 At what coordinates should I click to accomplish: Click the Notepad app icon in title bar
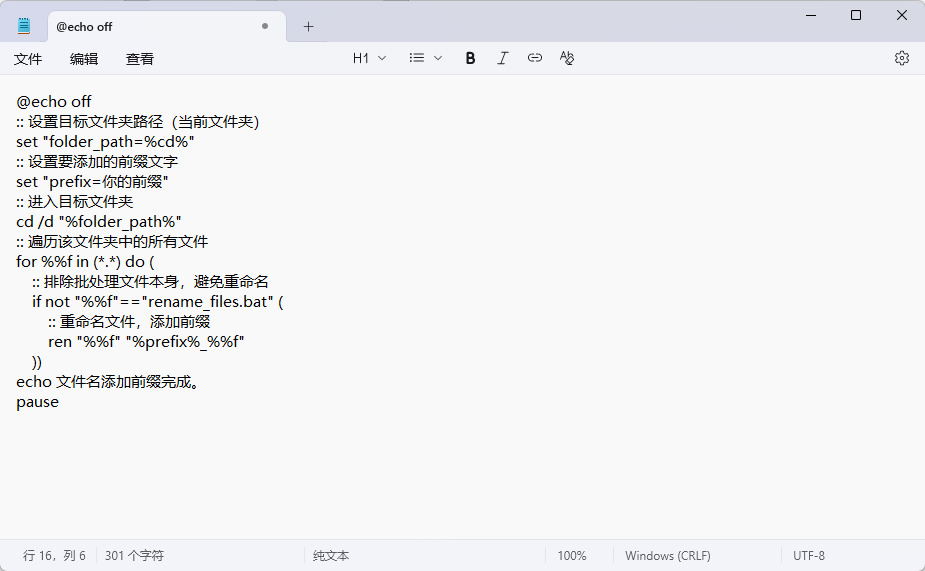coord(24,26)
